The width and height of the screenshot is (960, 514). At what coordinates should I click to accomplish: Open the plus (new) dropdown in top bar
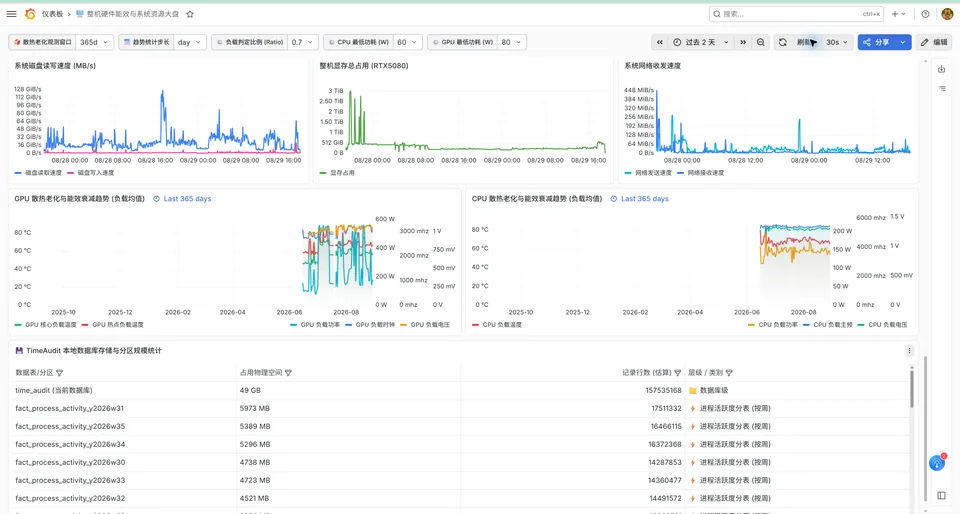pyautogui.click(x=898, y=14)
